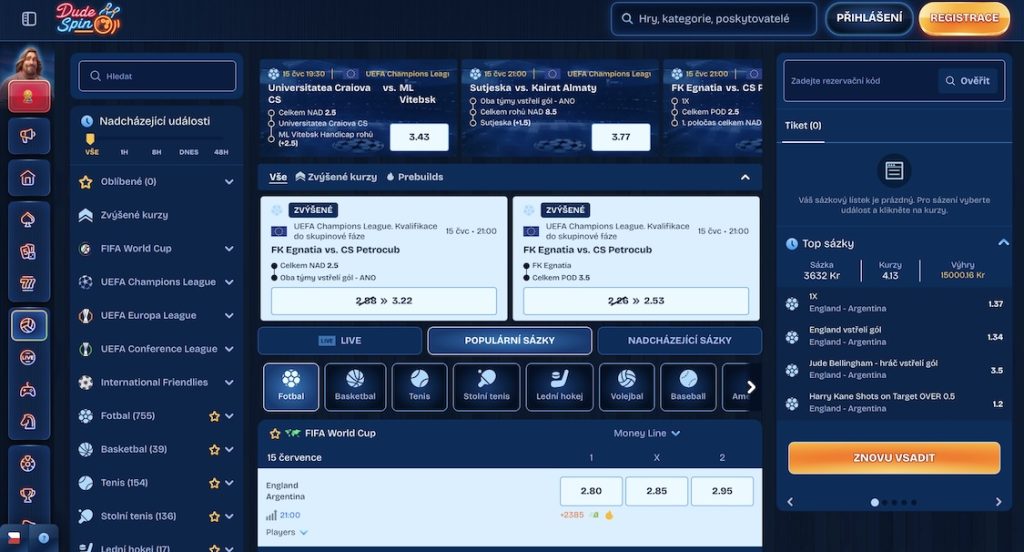This screenshot has width=1024, height=552.
Task: Open the trophy icon in the left sidebar
Action: [28, 495]
